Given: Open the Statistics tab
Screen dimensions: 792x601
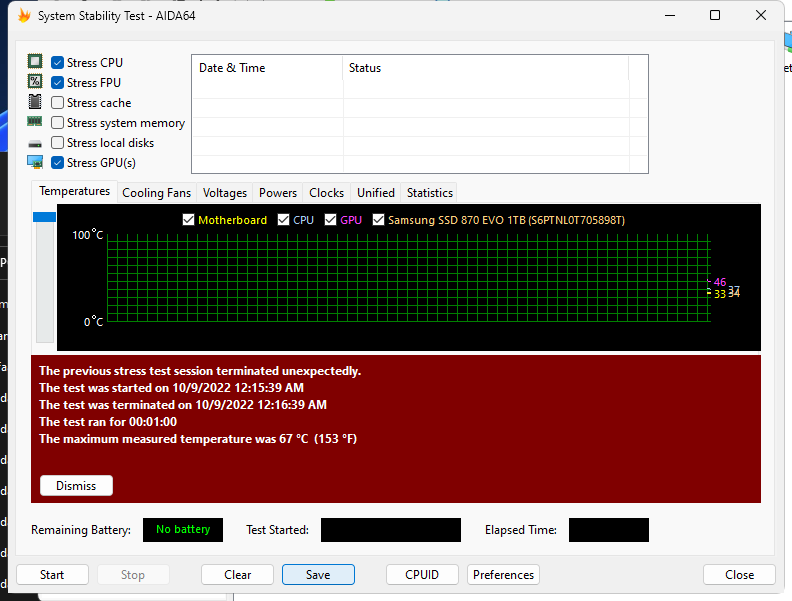Looking at the screenshot, I should tap(430, 193).
